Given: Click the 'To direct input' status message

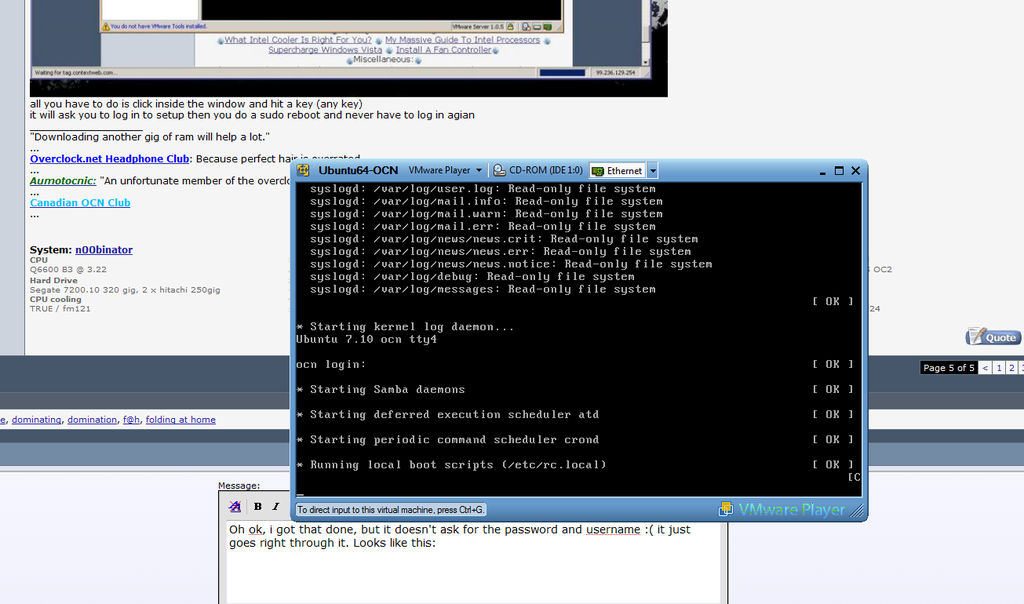Looking at the screenshot, I should pyautogui.click(x=391, y=510).
